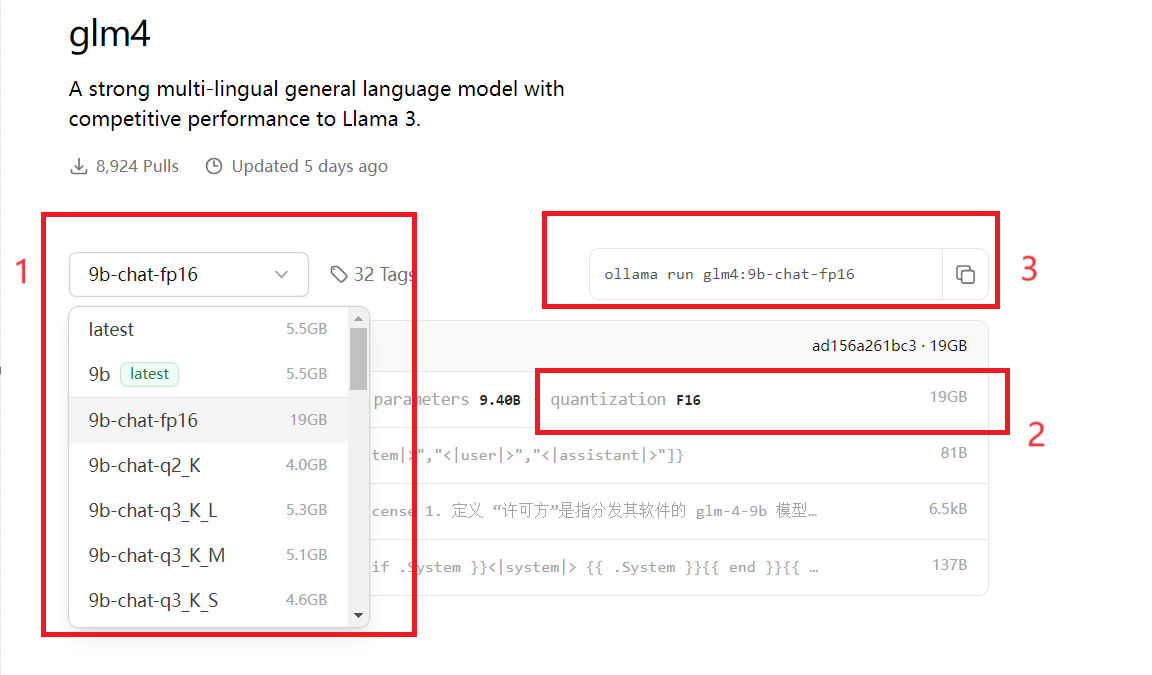Choose the 9b-chat-q3_K_S tag
Image resolution: width=1152 pixels, height=675 pixels.
point(209,600)
